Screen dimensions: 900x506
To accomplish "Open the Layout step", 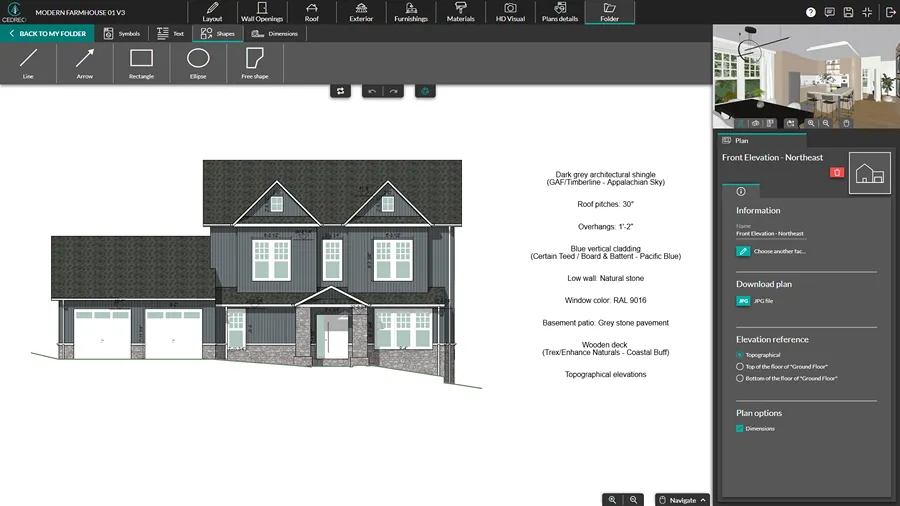I will tap(212, 12).
